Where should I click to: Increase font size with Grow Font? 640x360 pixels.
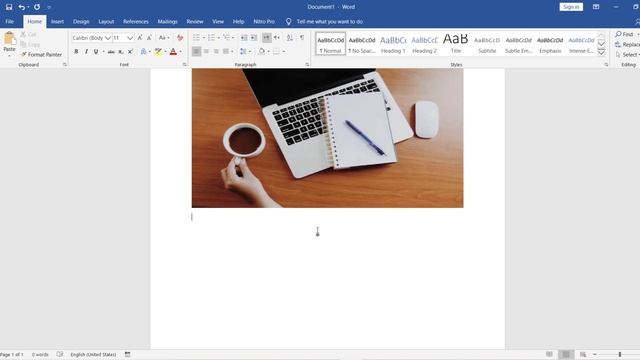140,38
